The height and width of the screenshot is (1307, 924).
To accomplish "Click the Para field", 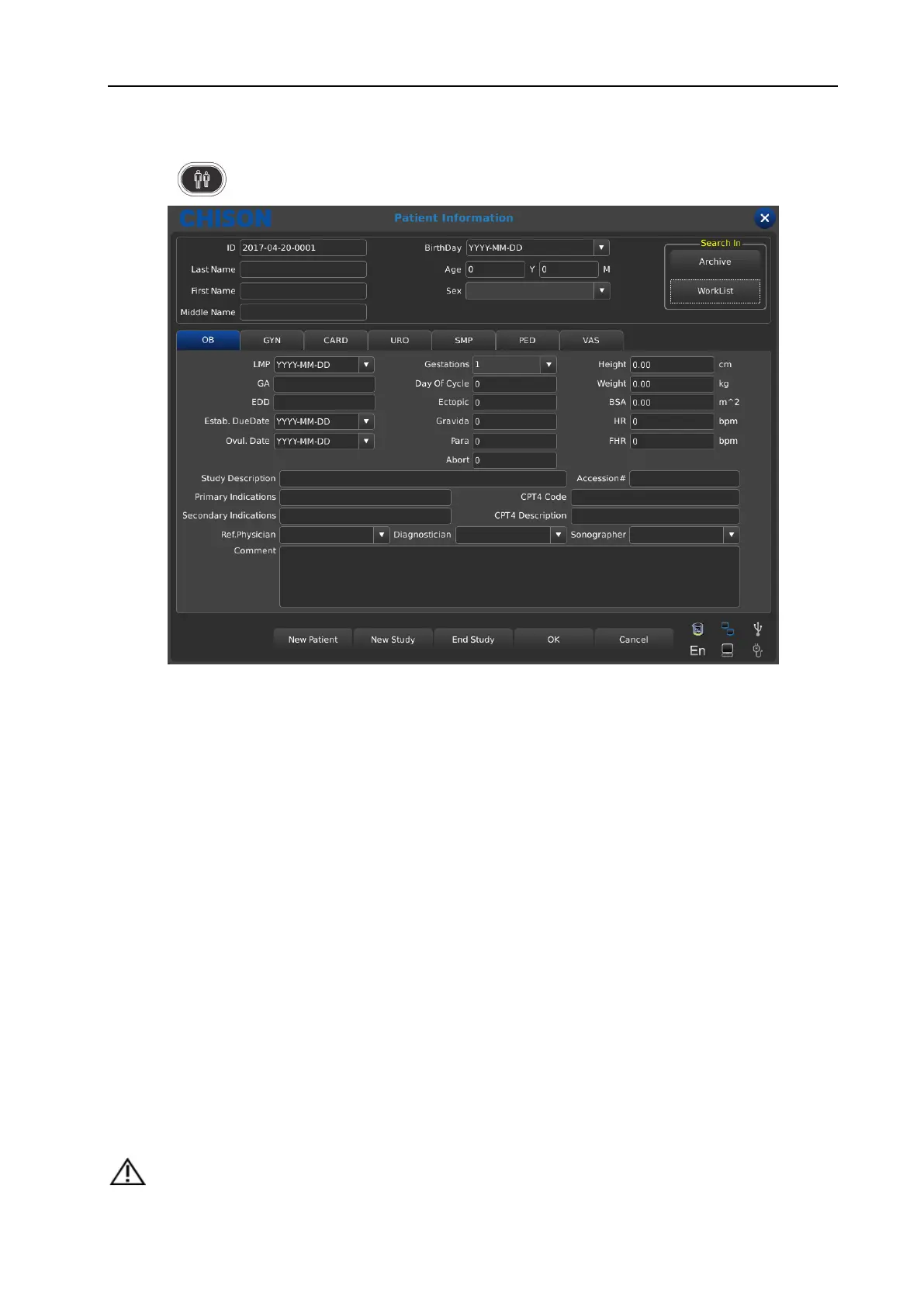I will (514, 441).
